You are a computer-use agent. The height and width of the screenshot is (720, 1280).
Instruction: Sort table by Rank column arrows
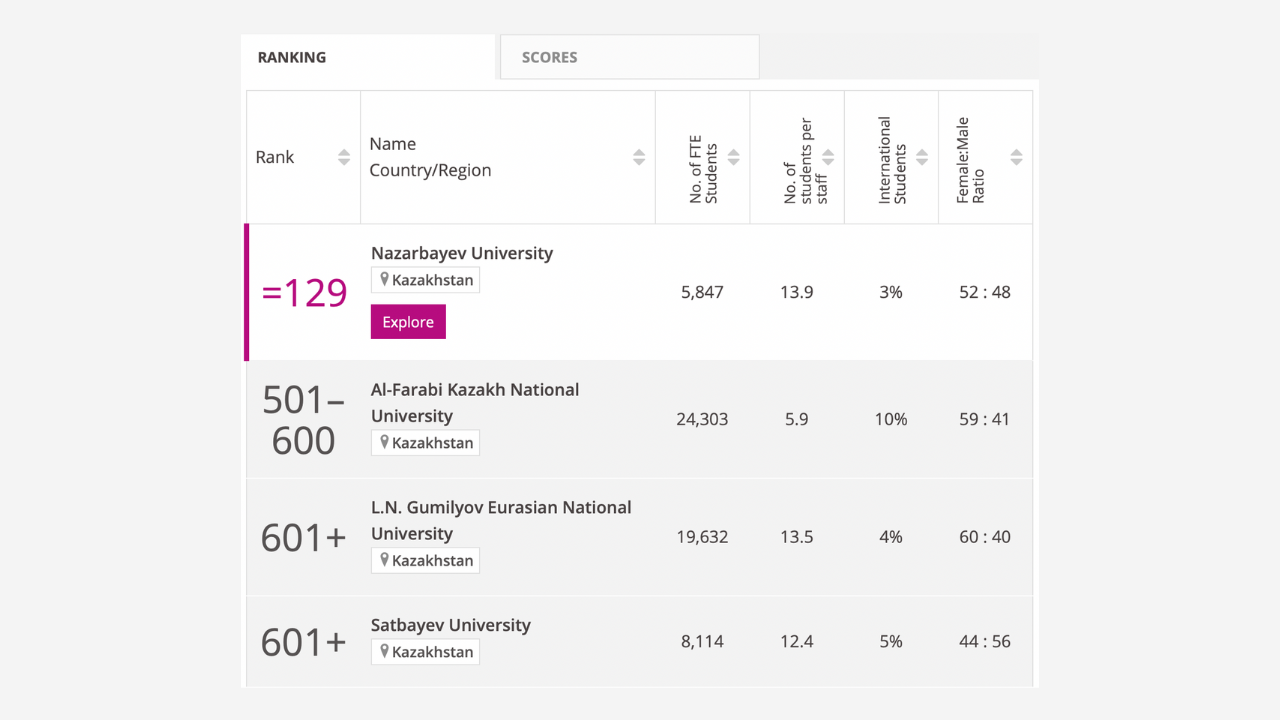click(344, 157)
